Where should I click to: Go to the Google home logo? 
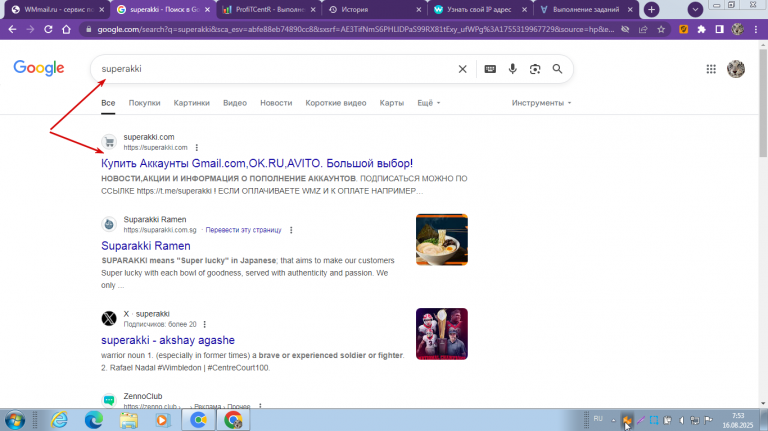[x=39, y=68]
